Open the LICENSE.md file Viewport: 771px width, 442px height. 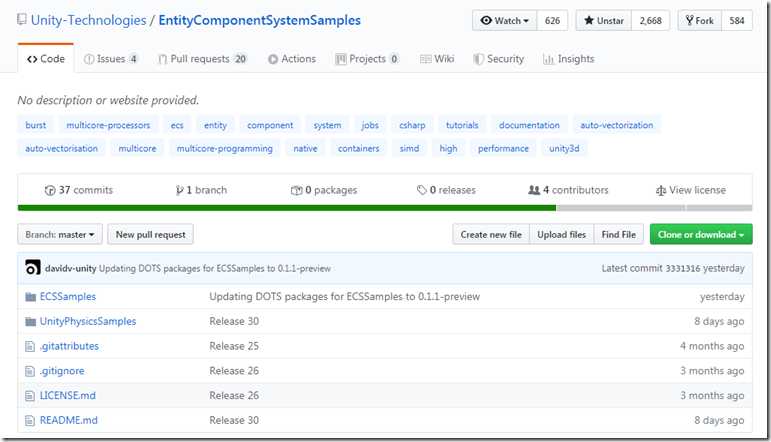click(68, 395)
